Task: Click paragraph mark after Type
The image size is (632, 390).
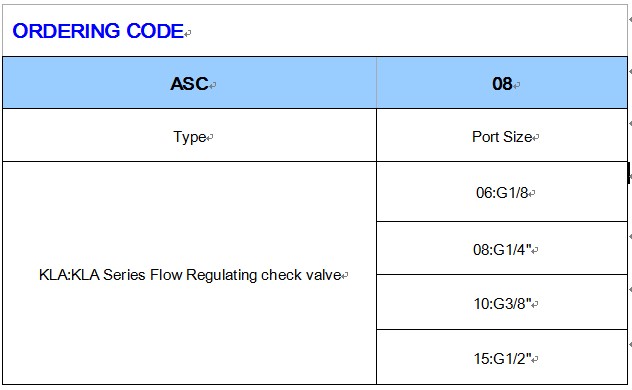Action: pos(210,139)
